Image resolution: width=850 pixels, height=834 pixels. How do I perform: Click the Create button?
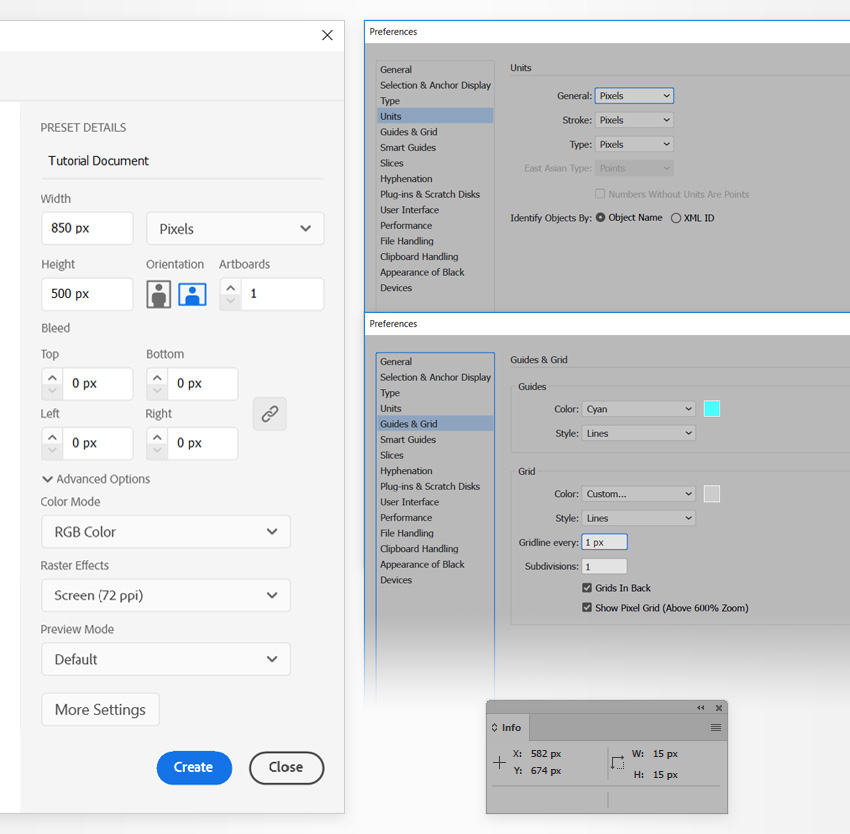tap(194, 767)
